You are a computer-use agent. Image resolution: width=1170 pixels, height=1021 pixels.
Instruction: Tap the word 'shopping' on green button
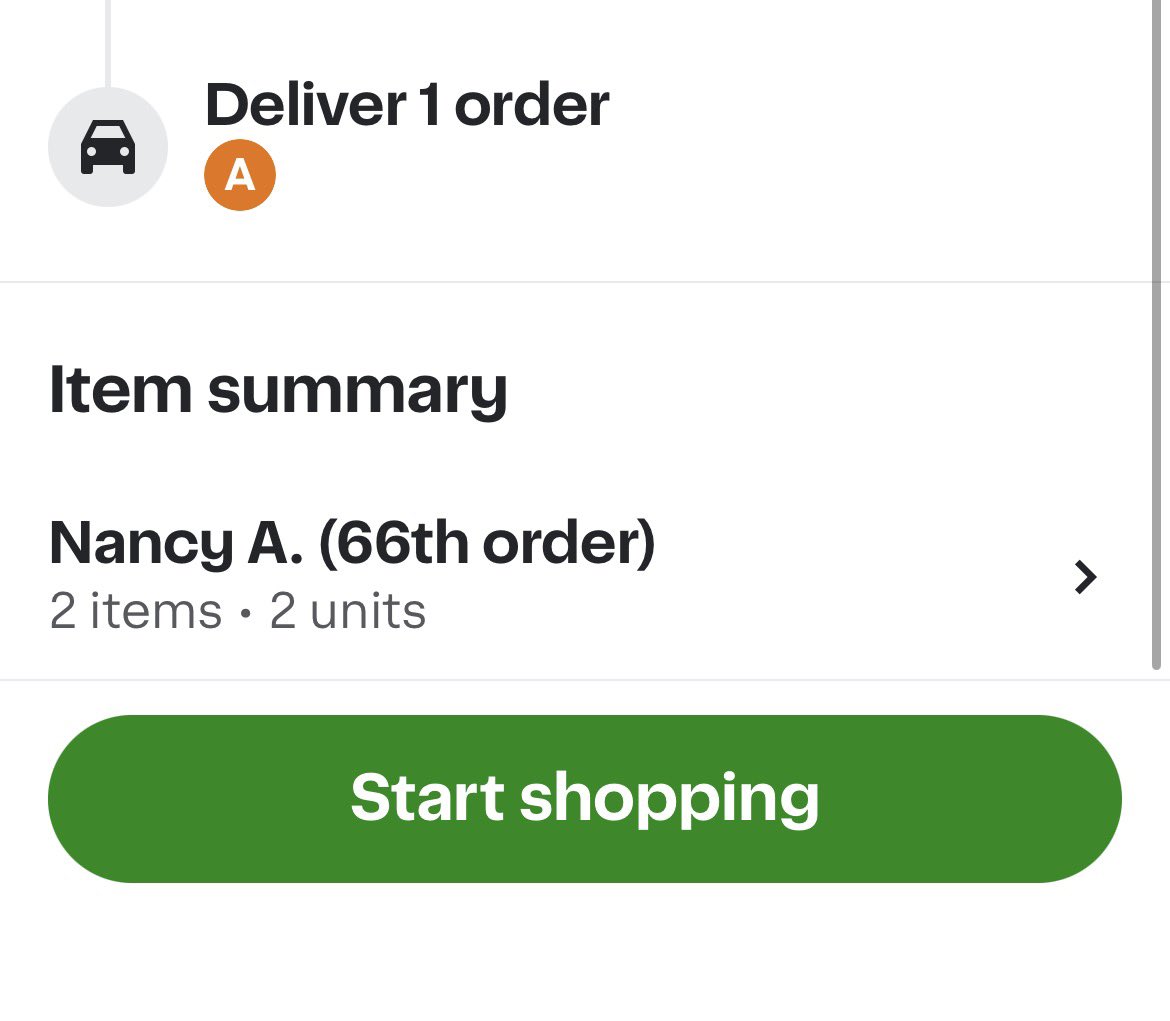click(x=669, y=799)
